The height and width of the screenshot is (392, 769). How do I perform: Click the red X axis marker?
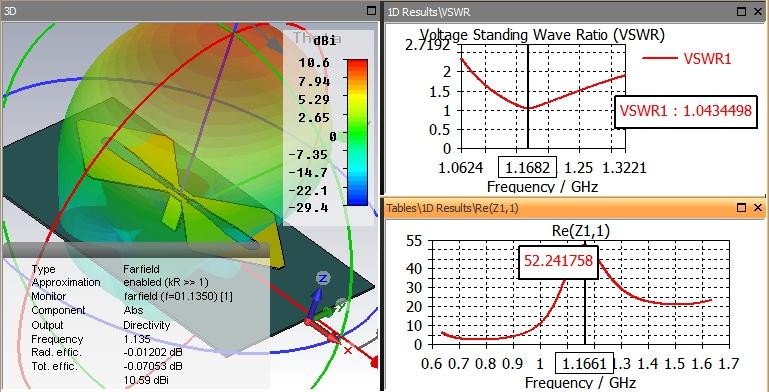click(348, 350)
